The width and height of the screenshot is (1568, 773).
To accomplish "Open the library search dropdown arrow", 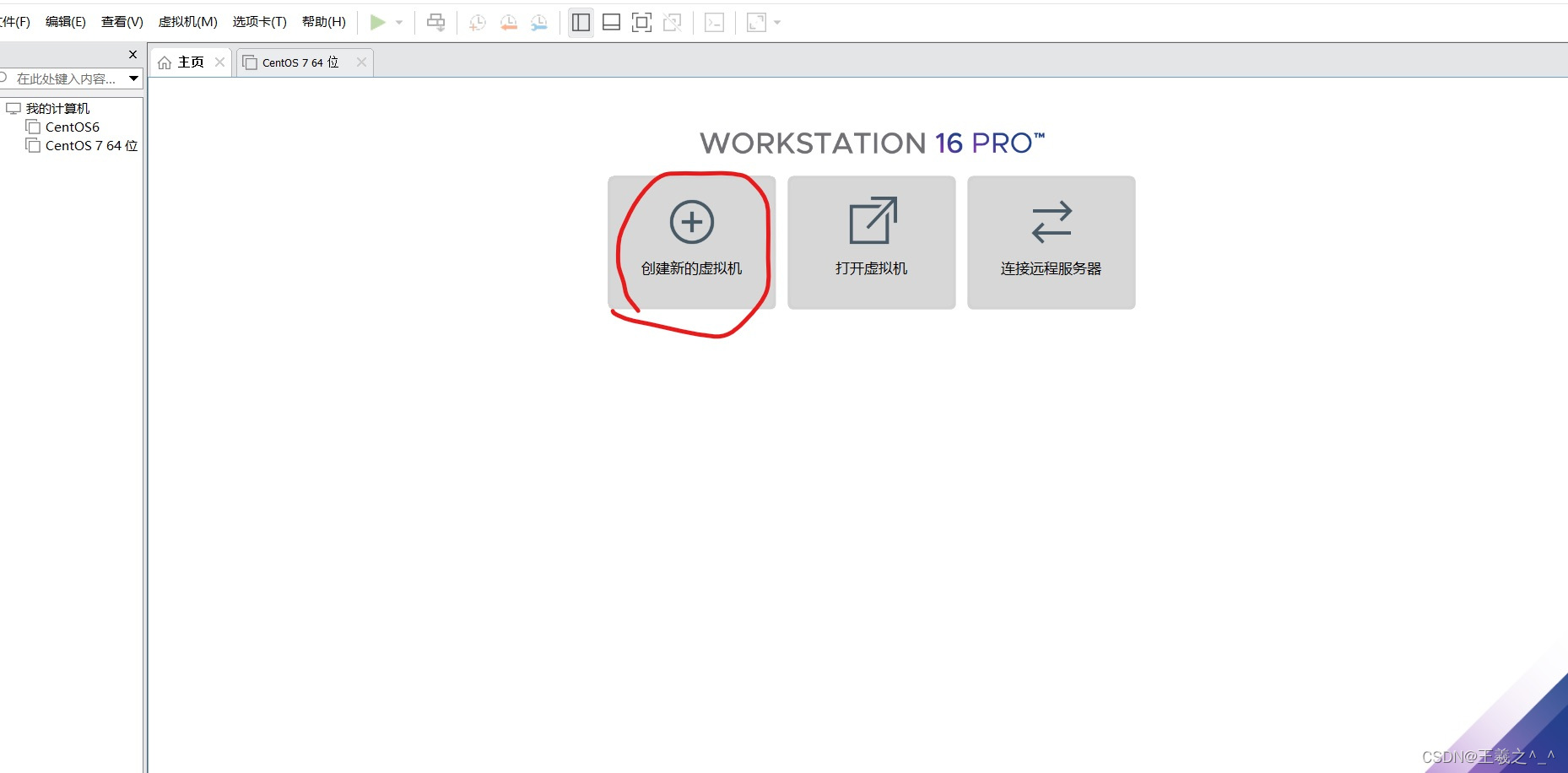I will [x=133, y=78].
